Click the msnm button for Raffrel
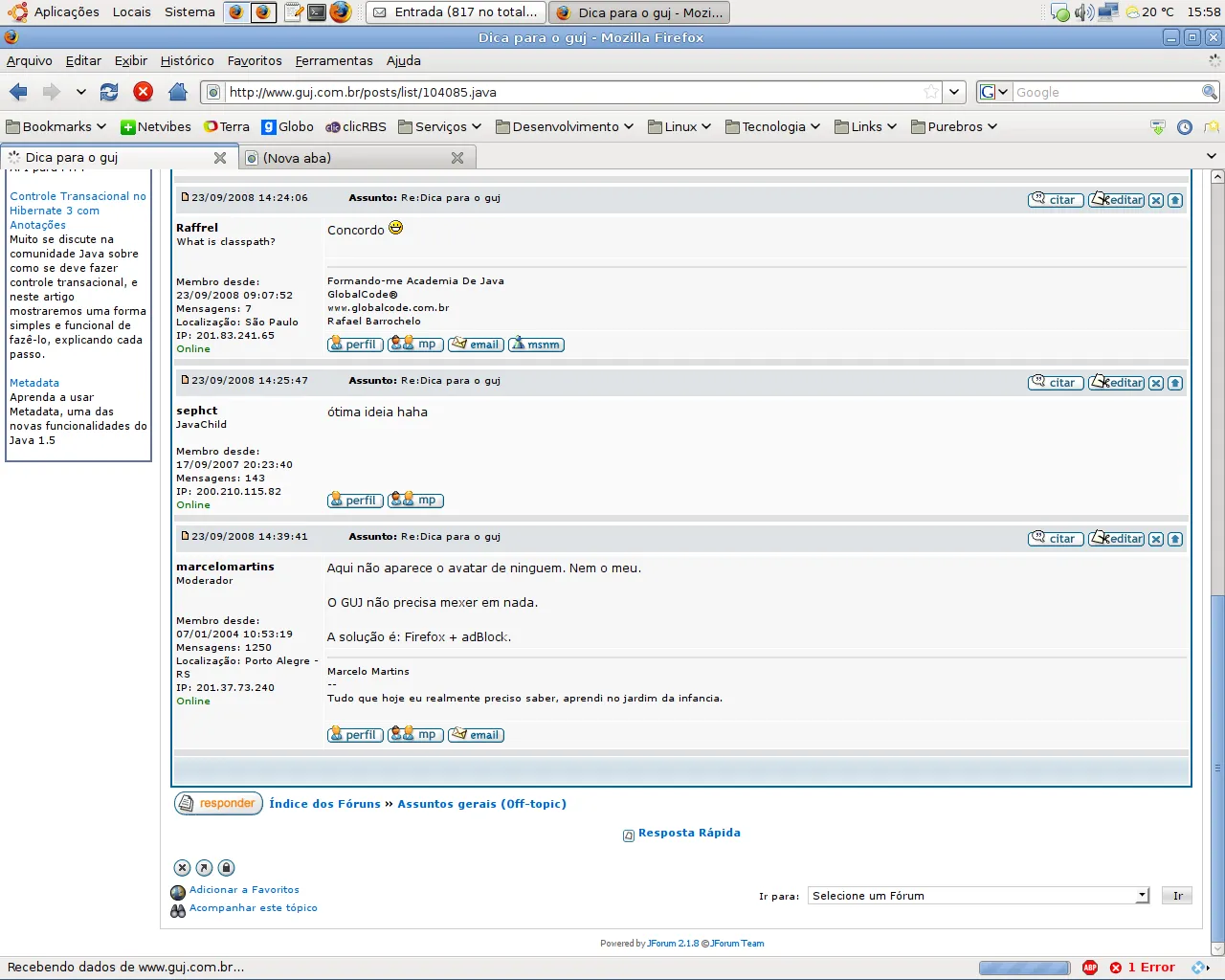Image resolution: width=1225 pixels, height=980 pixels. point(536,345)
